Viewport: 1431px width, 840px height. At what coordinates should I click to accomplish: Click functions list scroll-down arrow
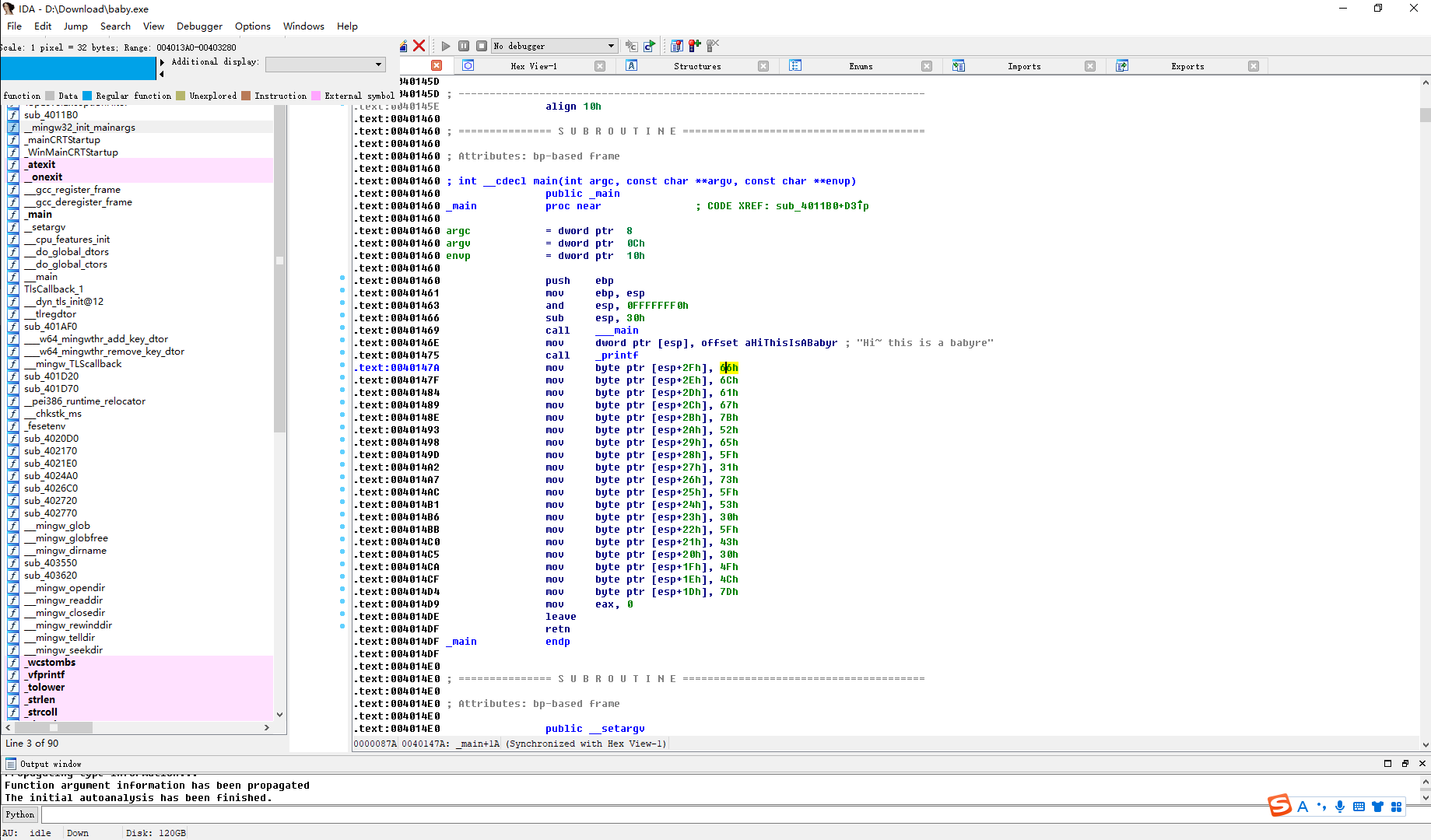pyautogui.click(x=280, y=714)
